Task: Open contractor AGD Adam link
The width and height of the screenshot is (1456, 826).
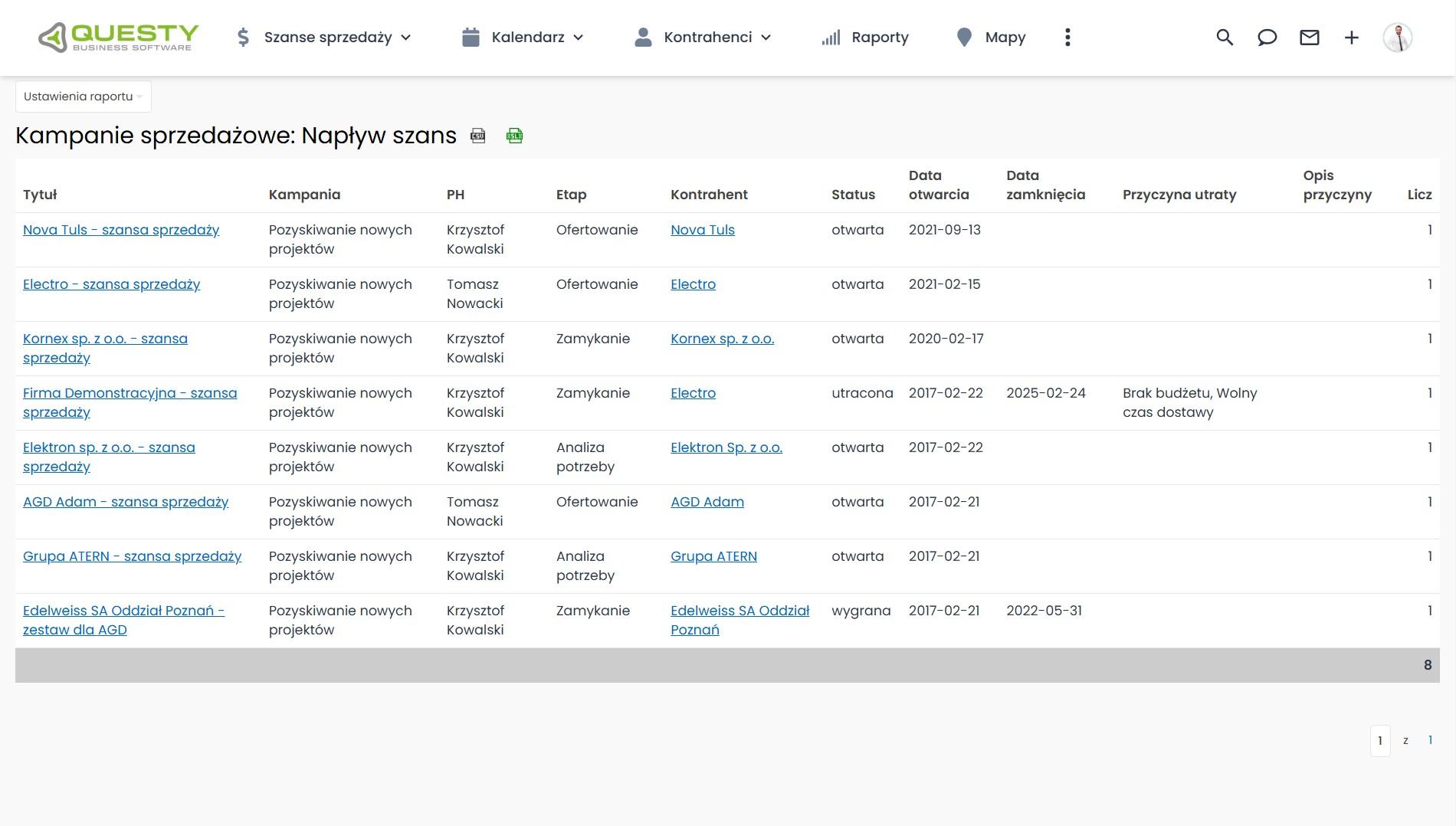Action: (x=707, y=502)
